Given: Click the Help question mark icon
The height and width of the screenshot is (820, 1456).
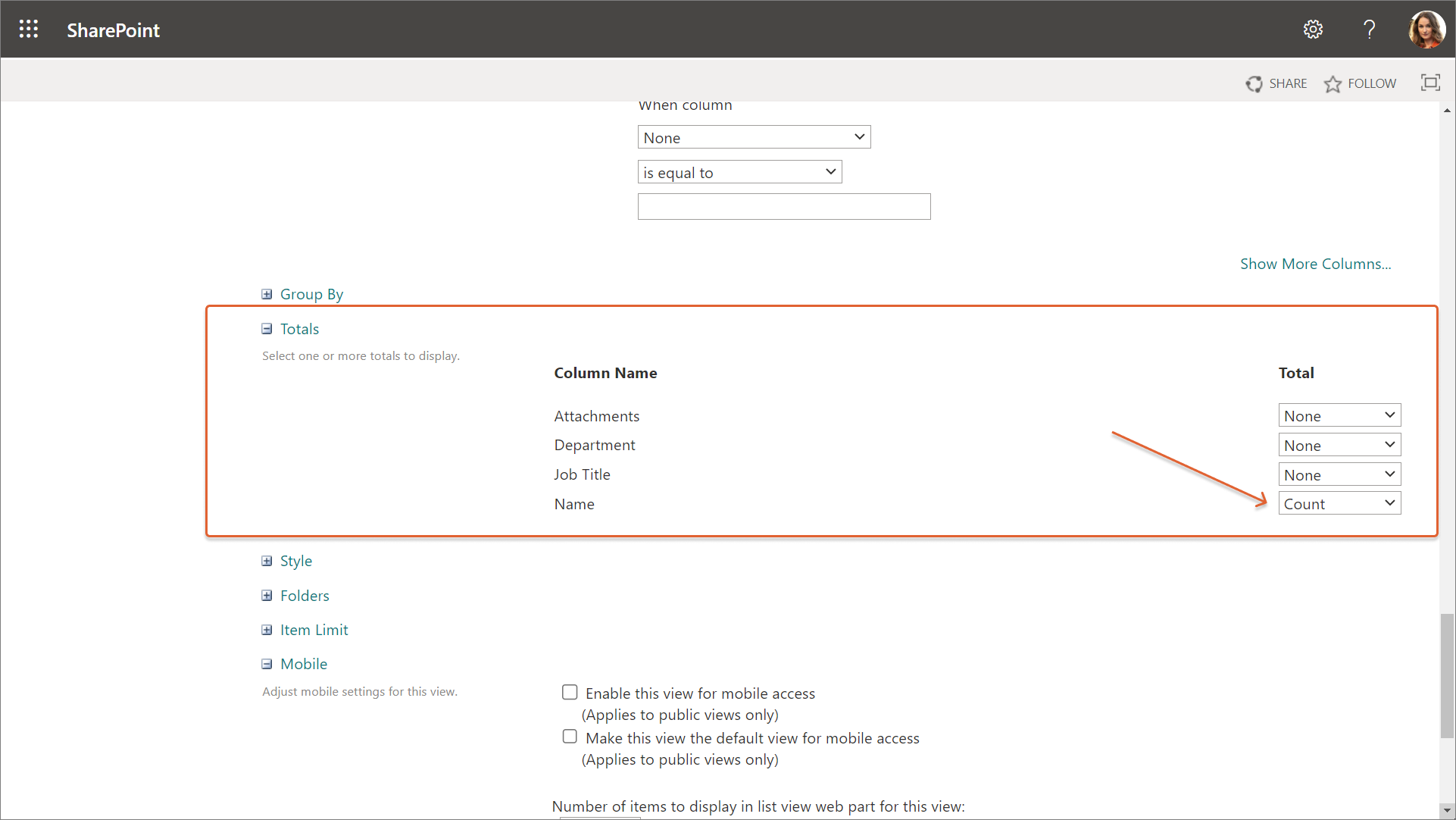Looking at the screenshot, I should (1369, 30).
